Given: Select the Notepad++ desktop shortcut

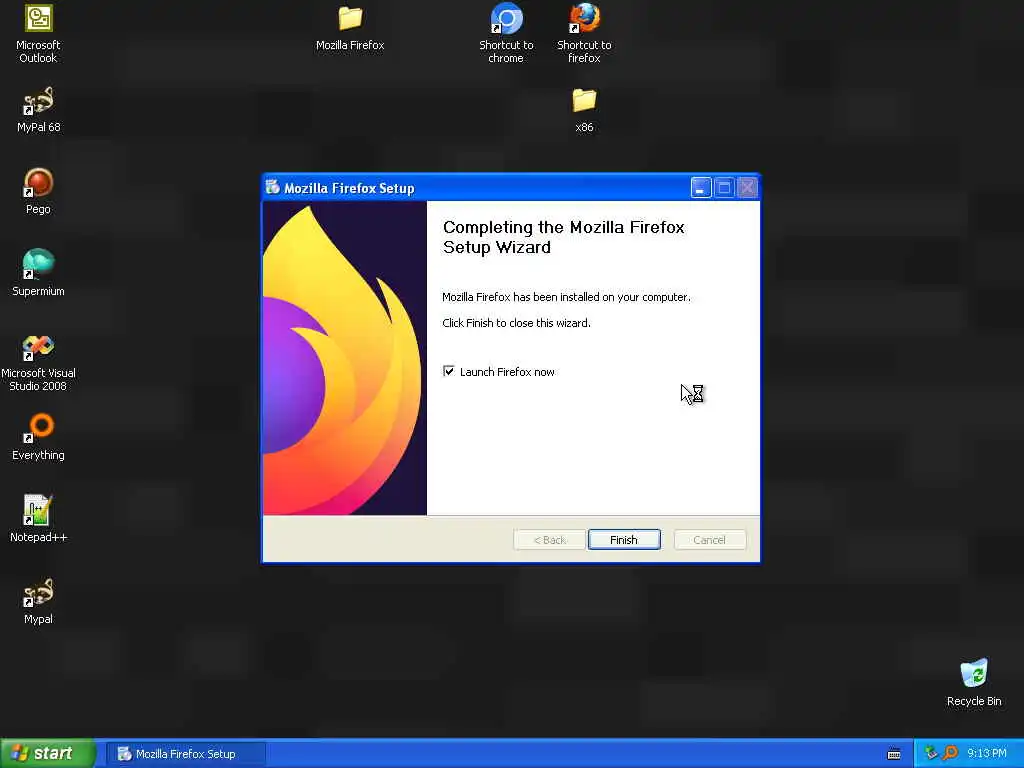Looking at the screenshot, I should pos(38,519).
